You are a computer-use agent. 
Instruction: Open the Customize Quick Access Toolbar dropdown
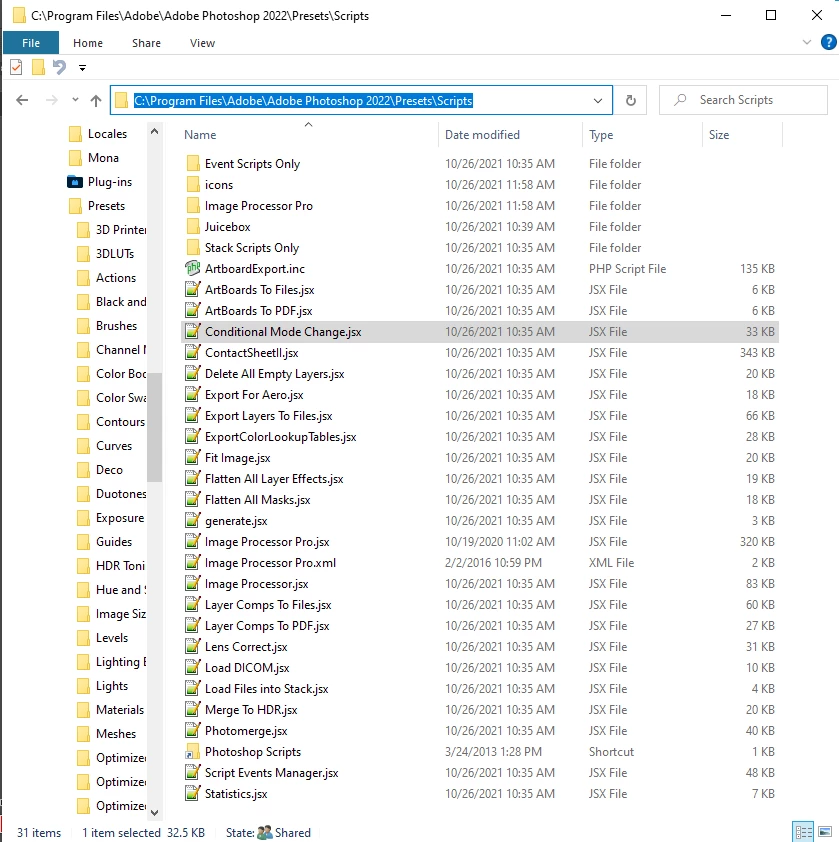[82, 68]
